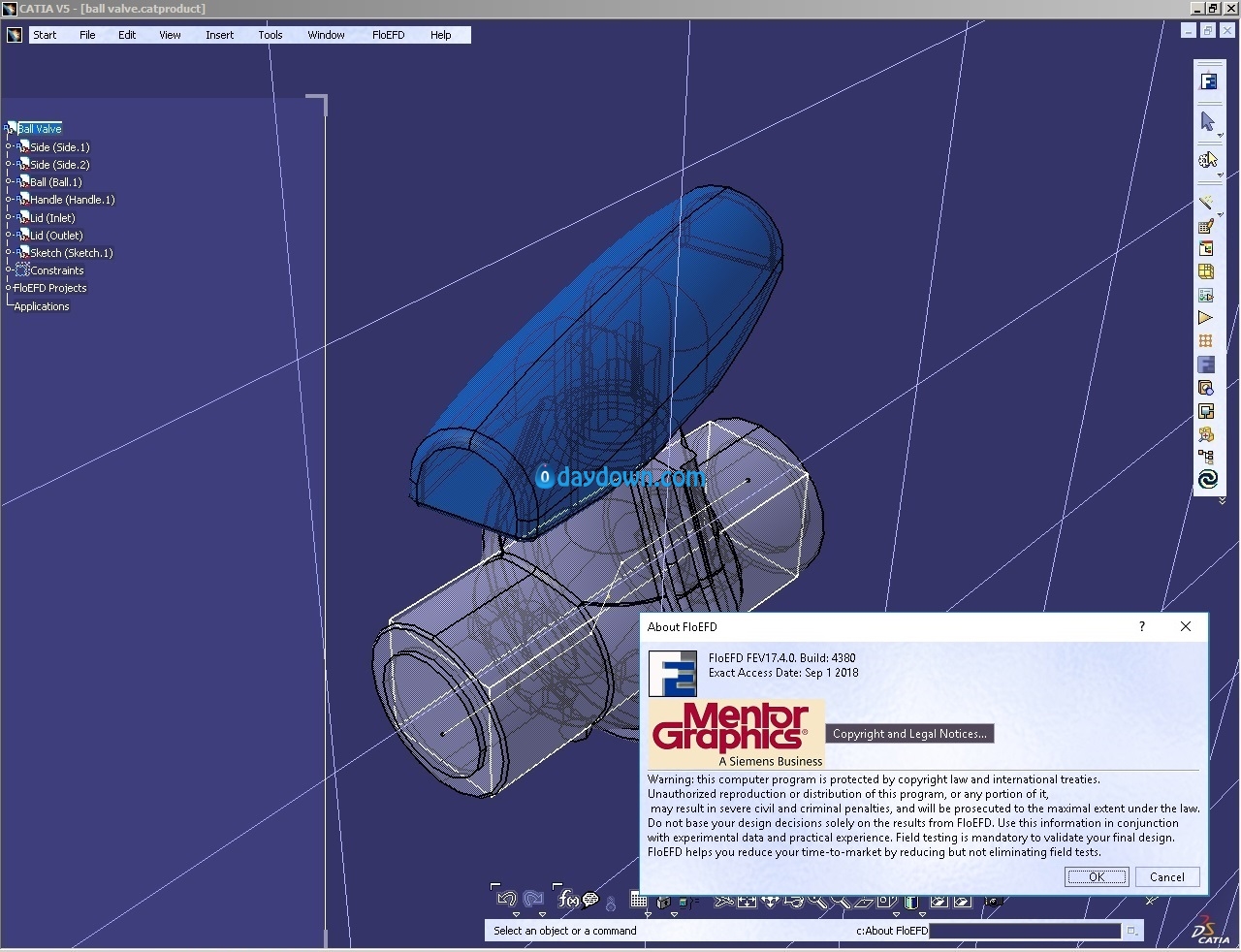Select Lid (Outlet) in the tree
Screen dimensions: 1241x952
click(56, 236)
